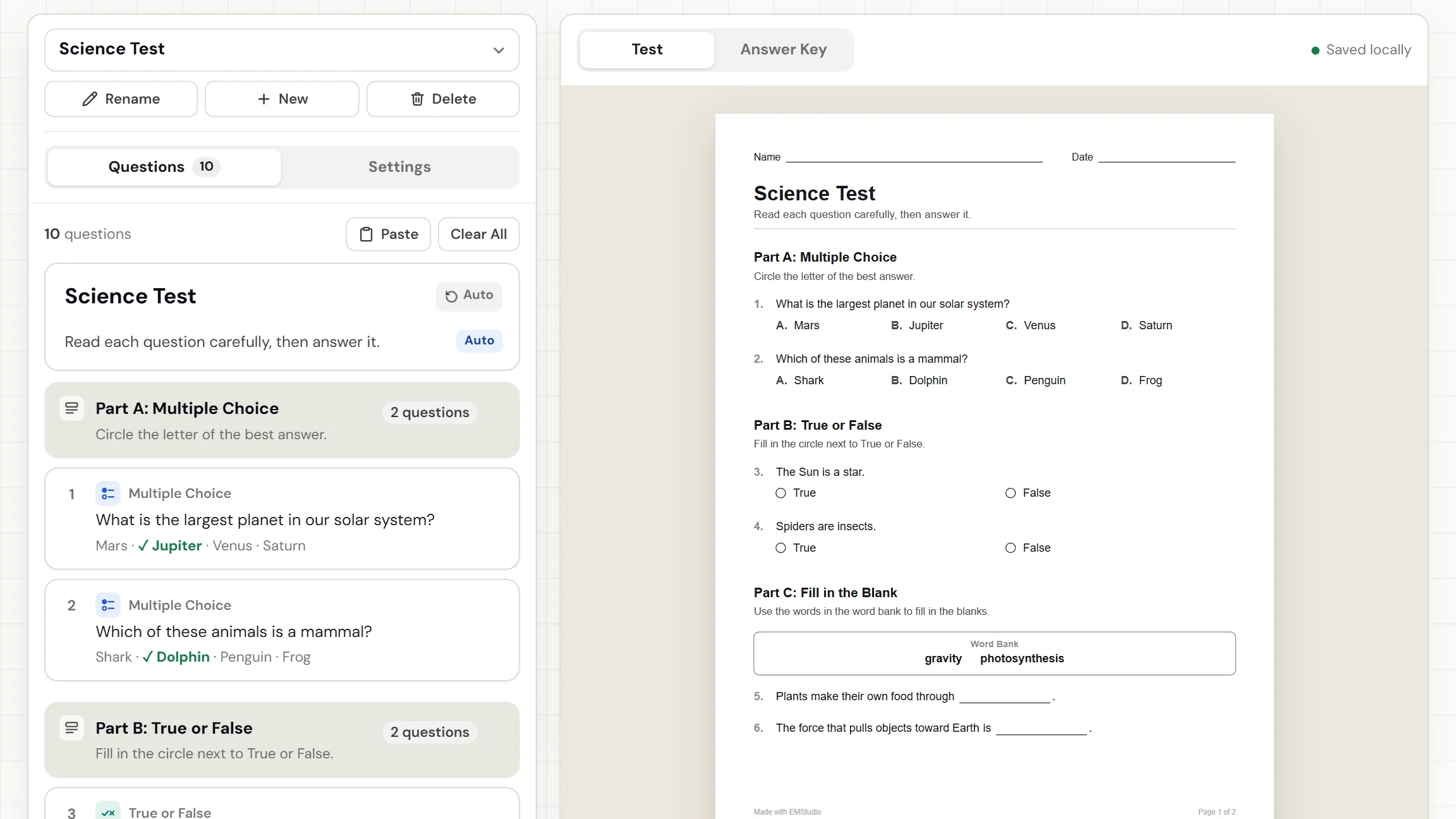
Task: Click the green checkmark beside Jupiter
Action: pos(143,545)
